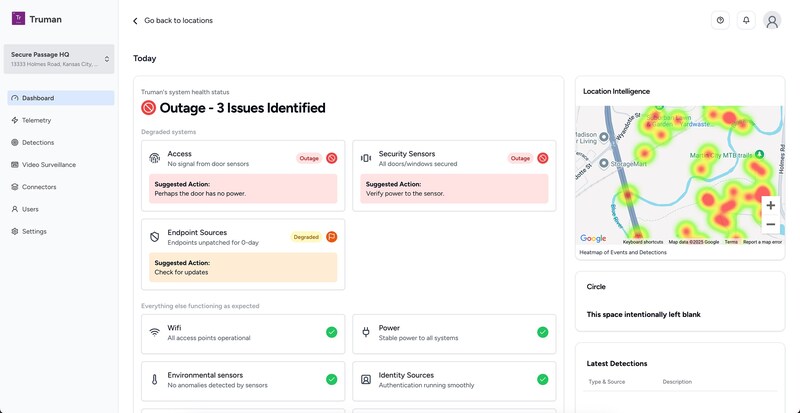
Task: Click the Access outage status icon
Action: (x=332, y=158)
